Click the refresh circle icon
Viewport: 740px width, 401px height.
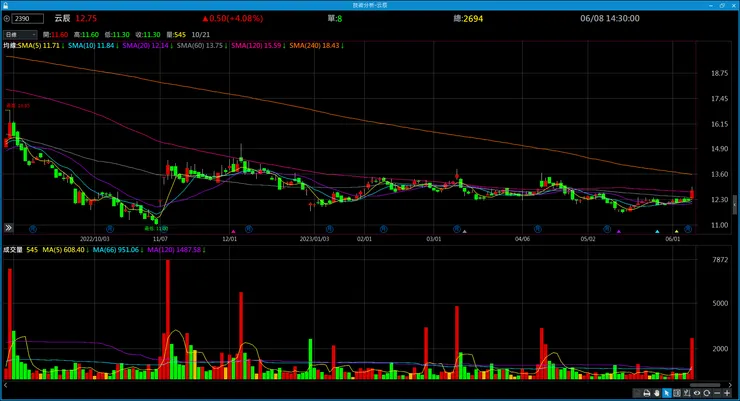(706, 393)
